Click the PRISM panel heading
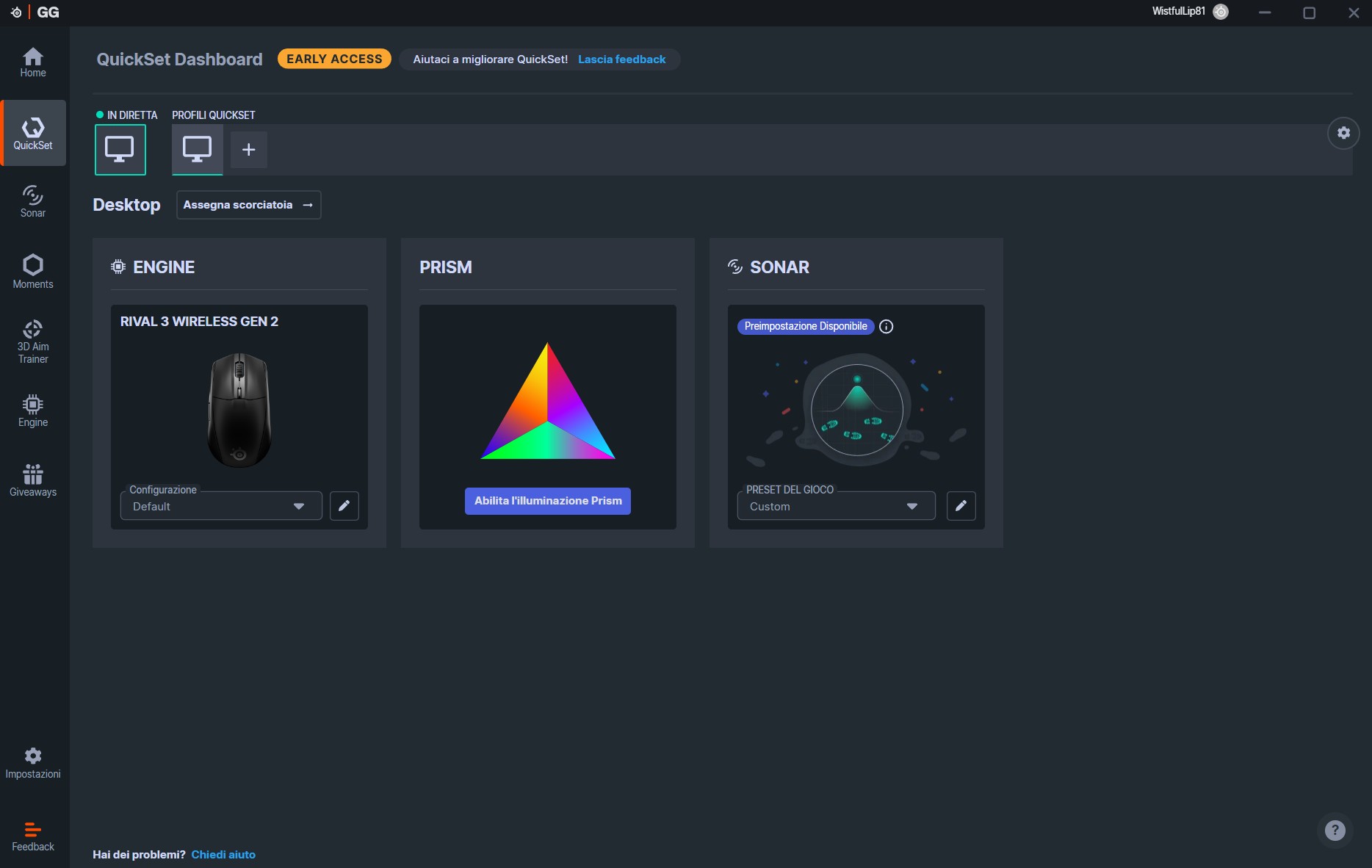The height and width of the screenshot is (868, 1372). [446, 267]
